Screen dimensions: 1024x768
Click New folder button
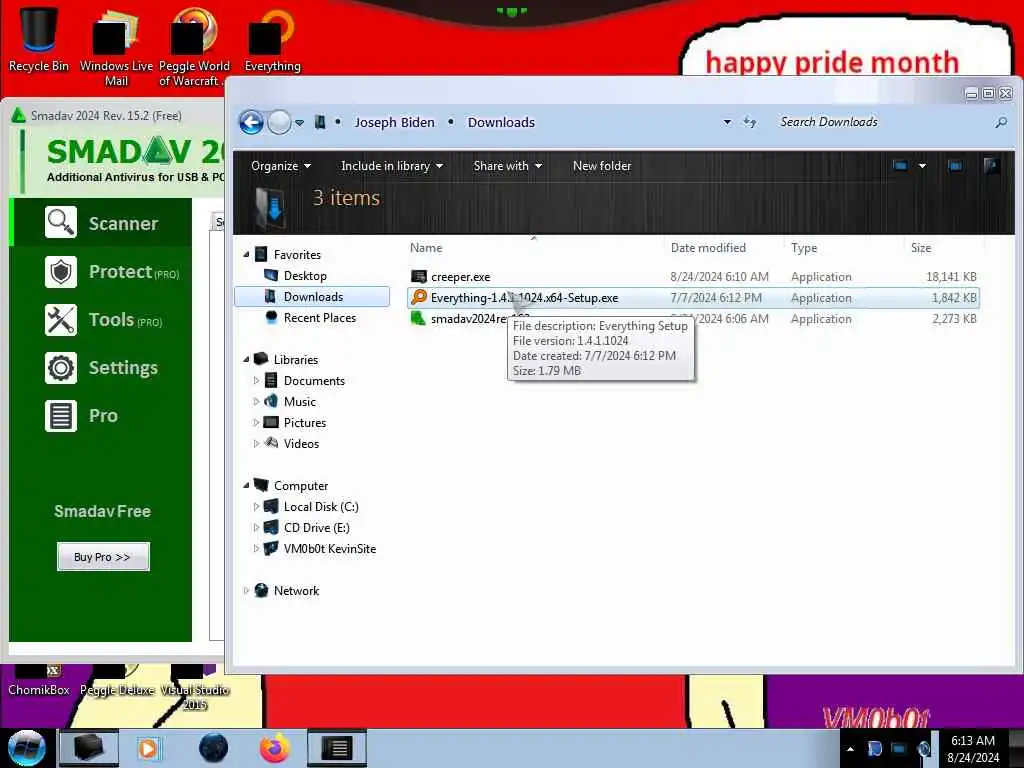(x=601, y=166)
